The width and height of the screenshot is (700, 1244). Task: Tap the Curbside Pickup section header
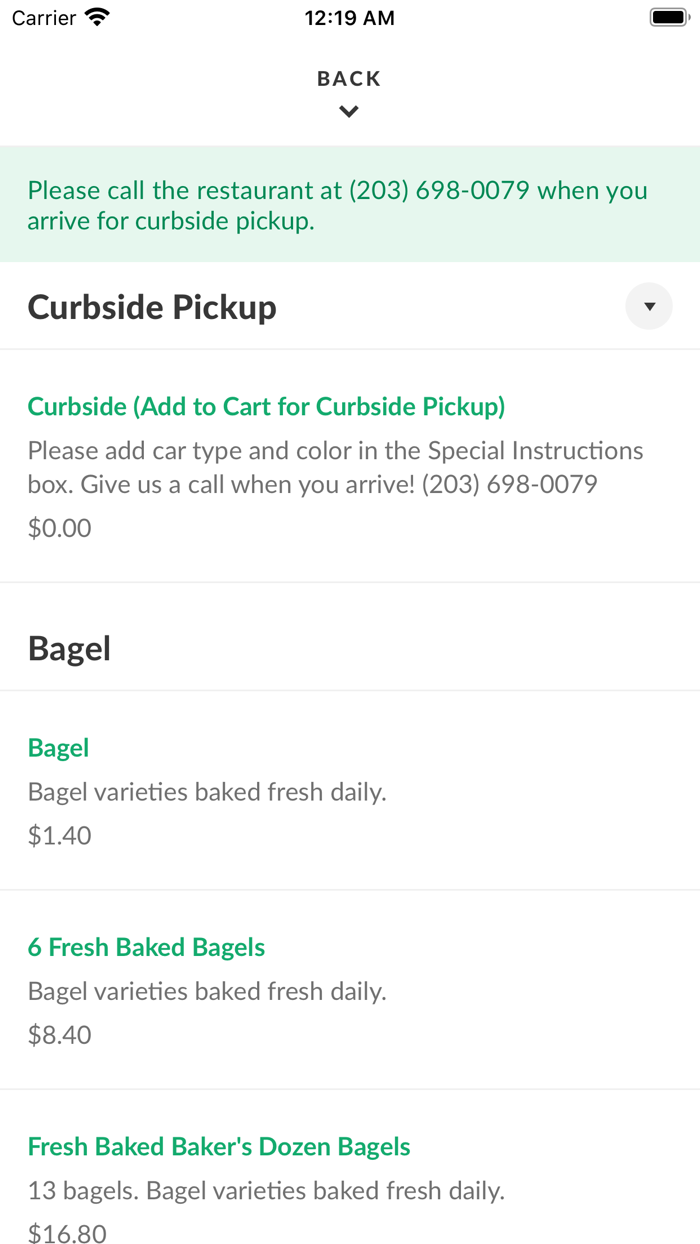(x=151, y=306)
